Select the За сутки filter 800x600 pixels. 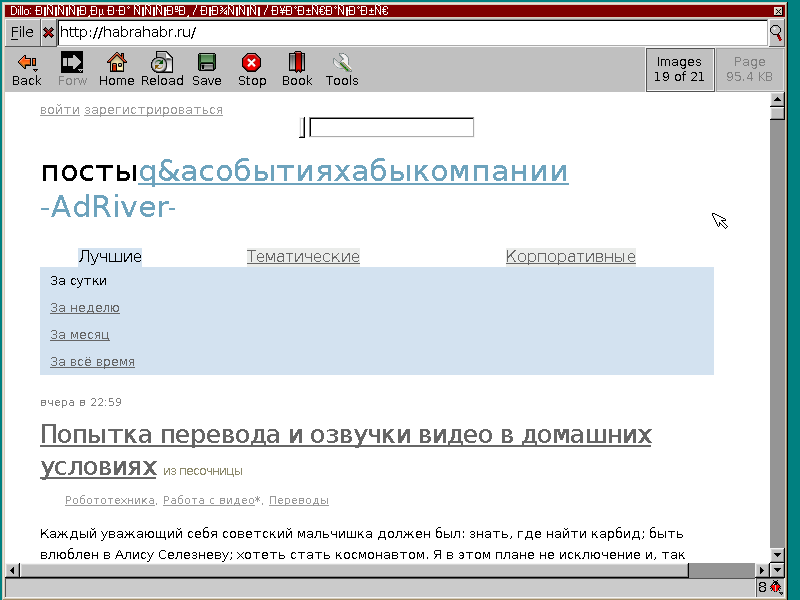(78, 281)
